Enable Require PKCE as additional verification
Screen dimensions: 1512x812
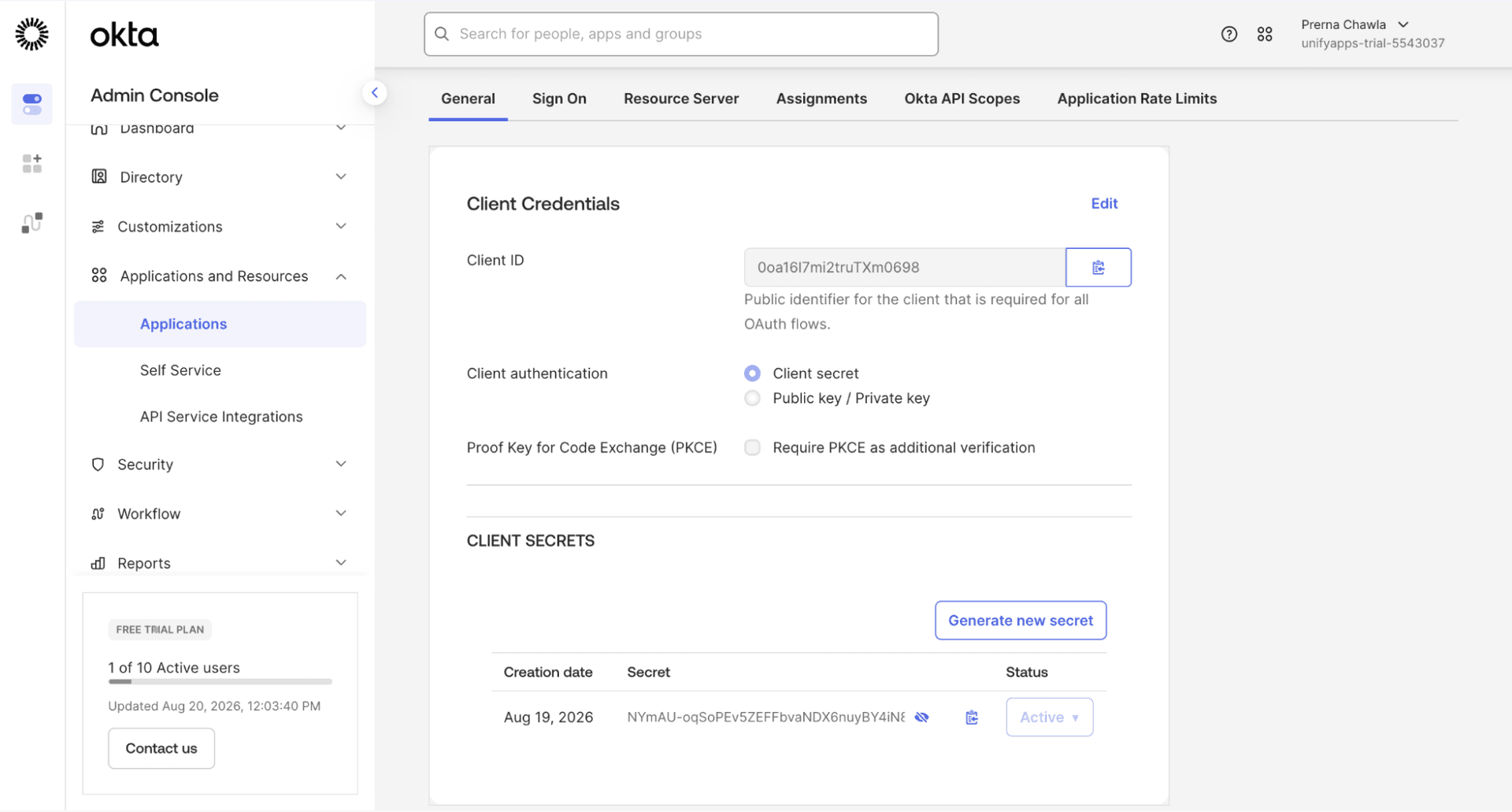(753, 448)
